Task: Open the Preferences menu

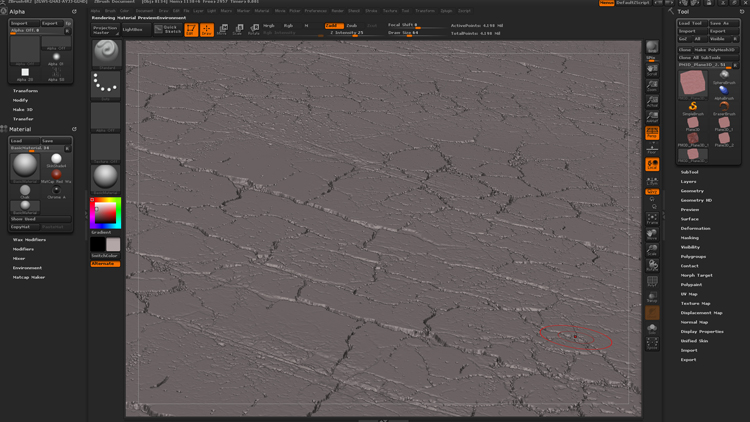Action: pyautogui.click(x=315, y=11)
